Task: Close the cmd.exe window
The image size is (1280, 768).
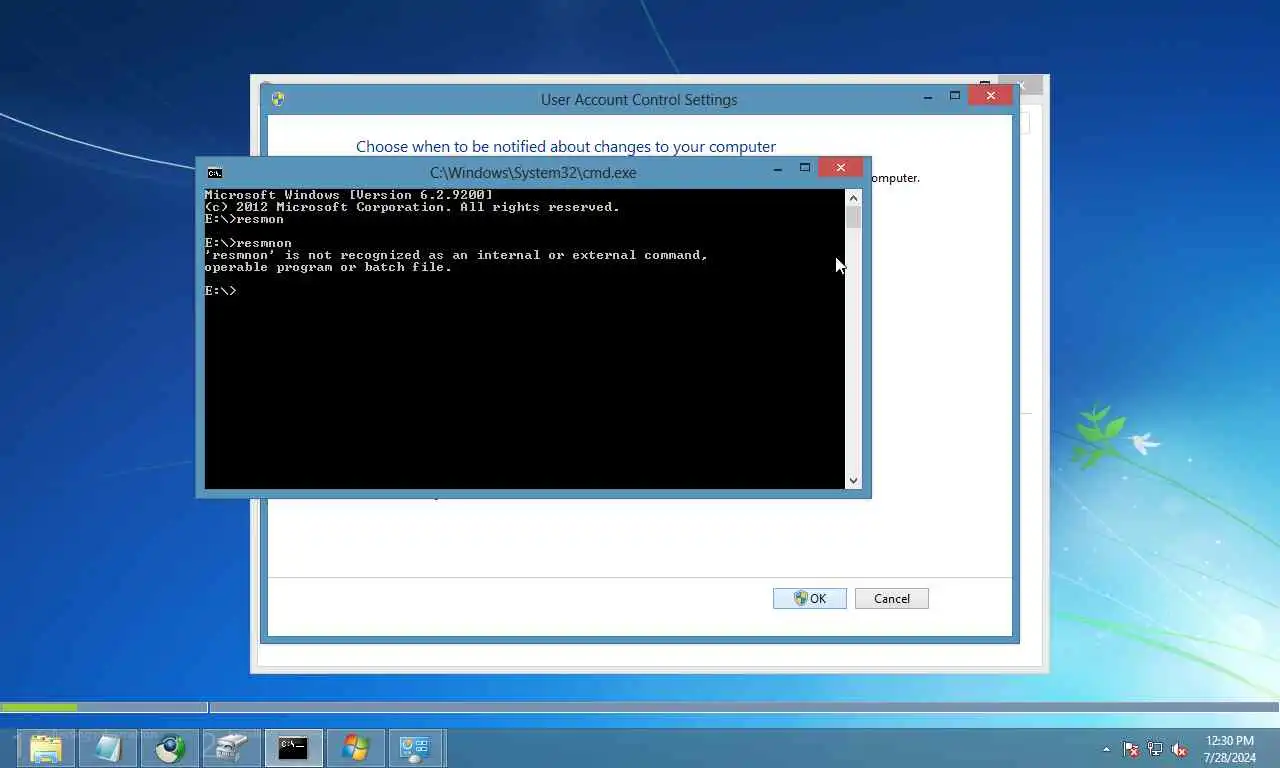Action: pyautogui.click(x=840, y=167)
